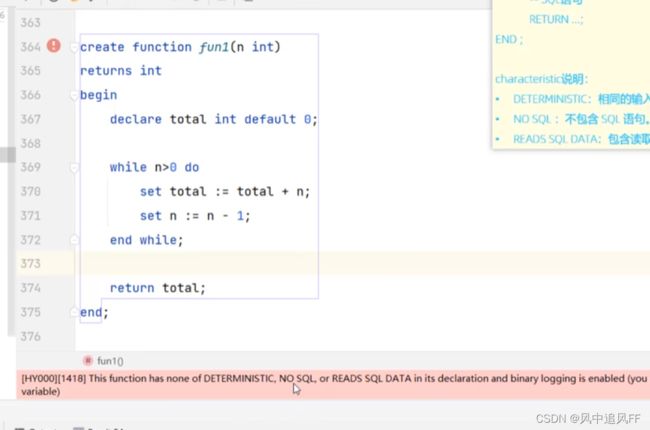Viewport: 650px width, 430px height.
Task: Collapse the fold marker at line 364
Action: [74, 47]
